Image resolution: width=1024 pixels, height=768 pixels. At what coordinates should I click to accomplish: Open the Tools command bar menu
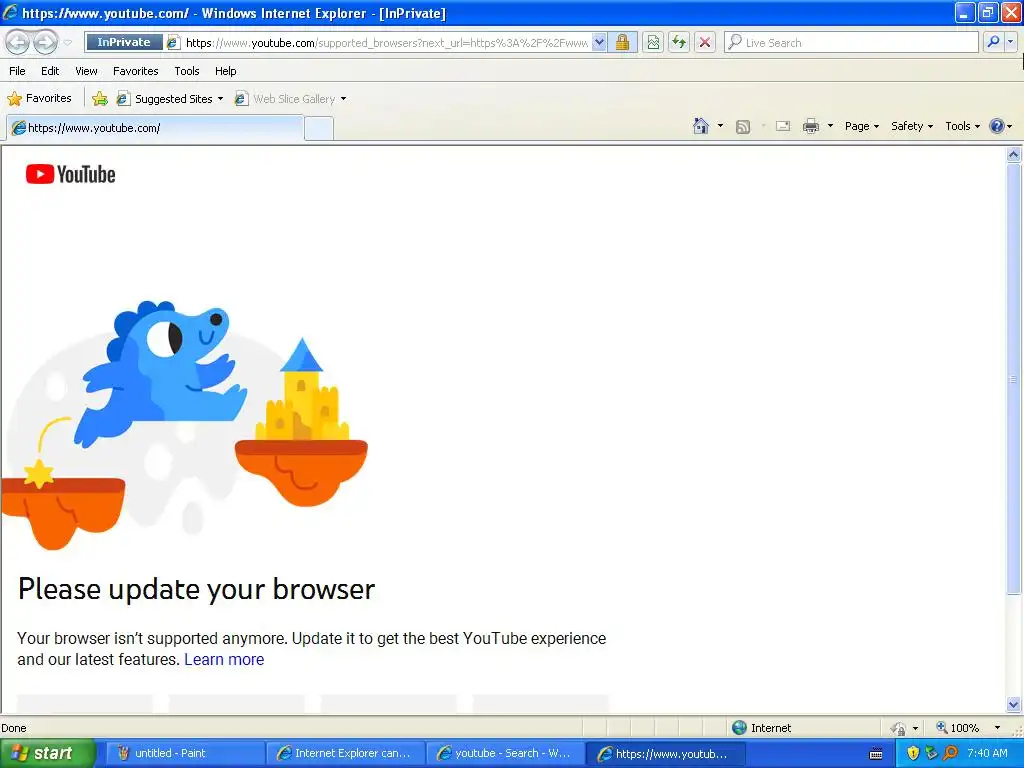[x=962, y=126]
